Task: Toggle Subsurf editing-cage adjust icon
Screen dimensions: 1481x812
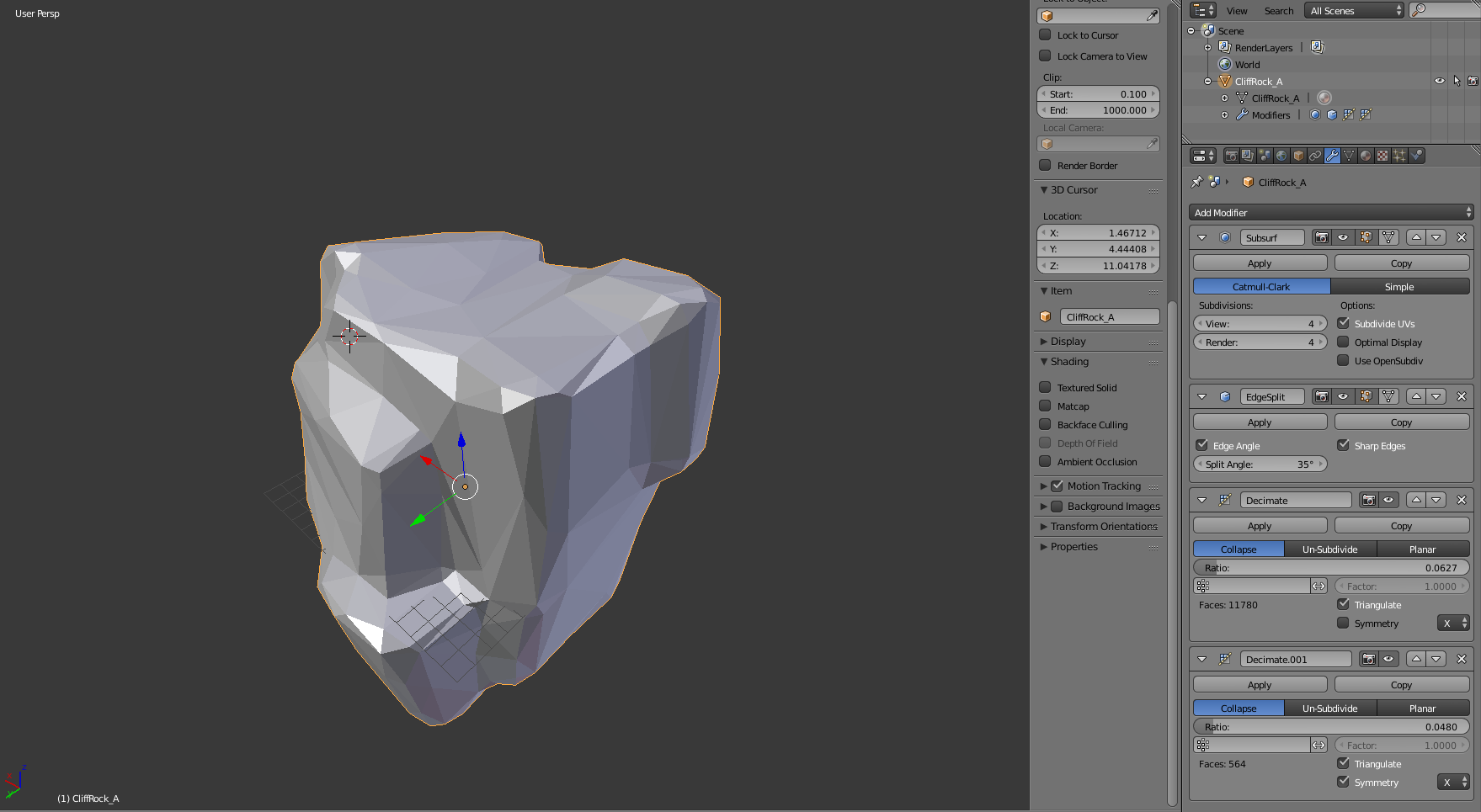Action: 1388,237
